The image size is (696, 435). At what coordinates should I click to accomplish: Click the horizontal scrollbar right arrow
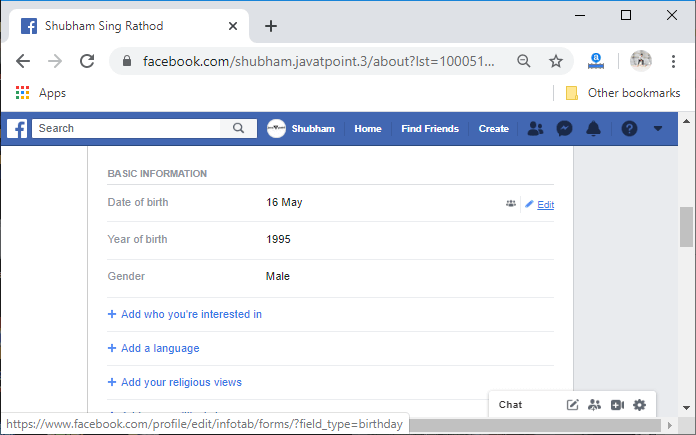670,425
